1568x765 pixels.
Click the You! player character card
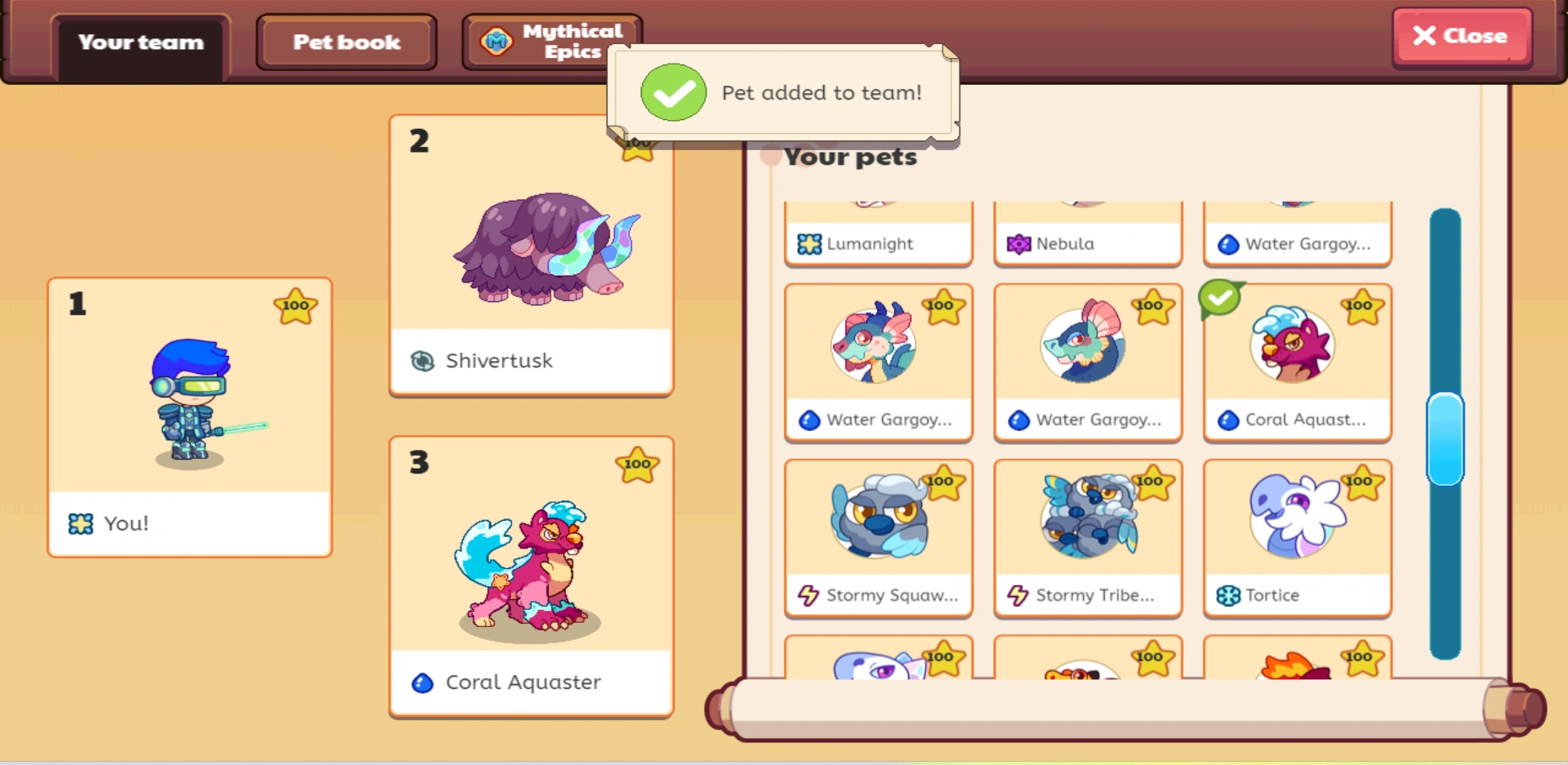[189, 417]
